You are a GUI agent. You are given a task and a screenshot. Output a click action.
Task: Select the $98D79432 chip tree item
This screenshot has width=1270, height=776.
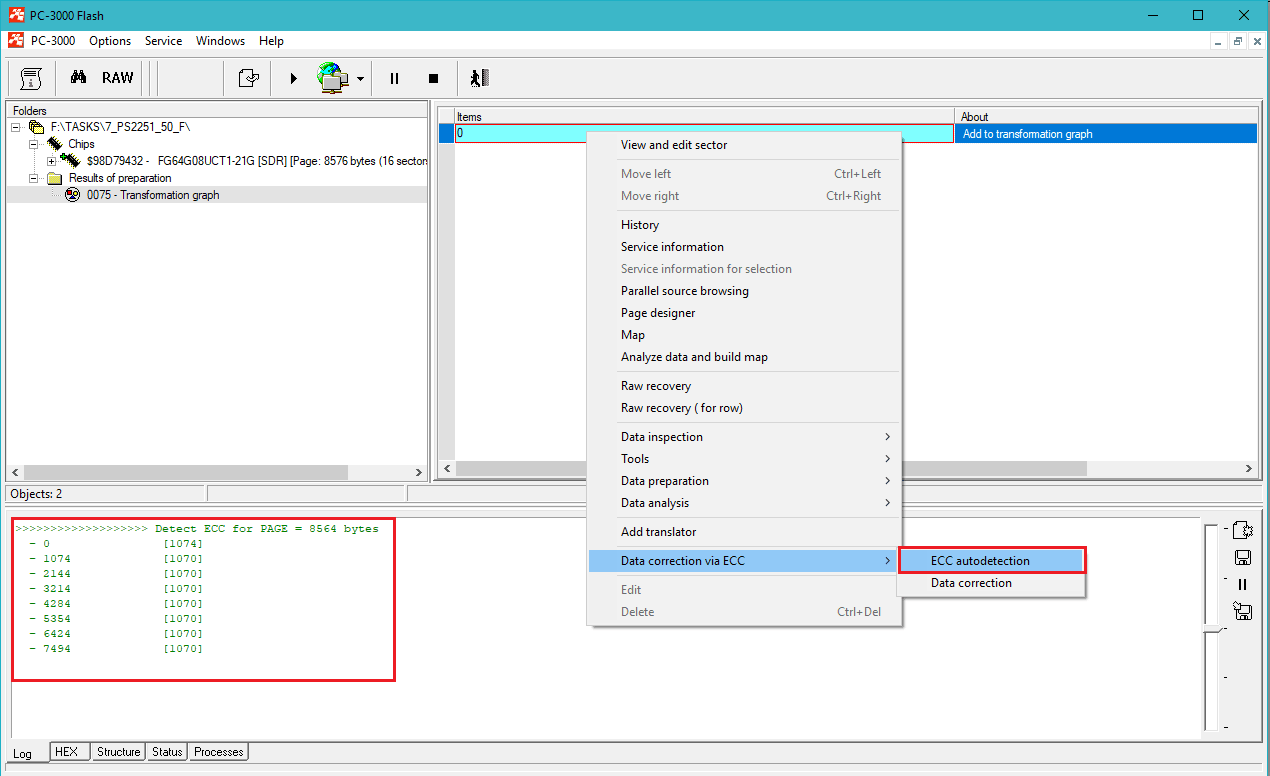click(257, 161)
